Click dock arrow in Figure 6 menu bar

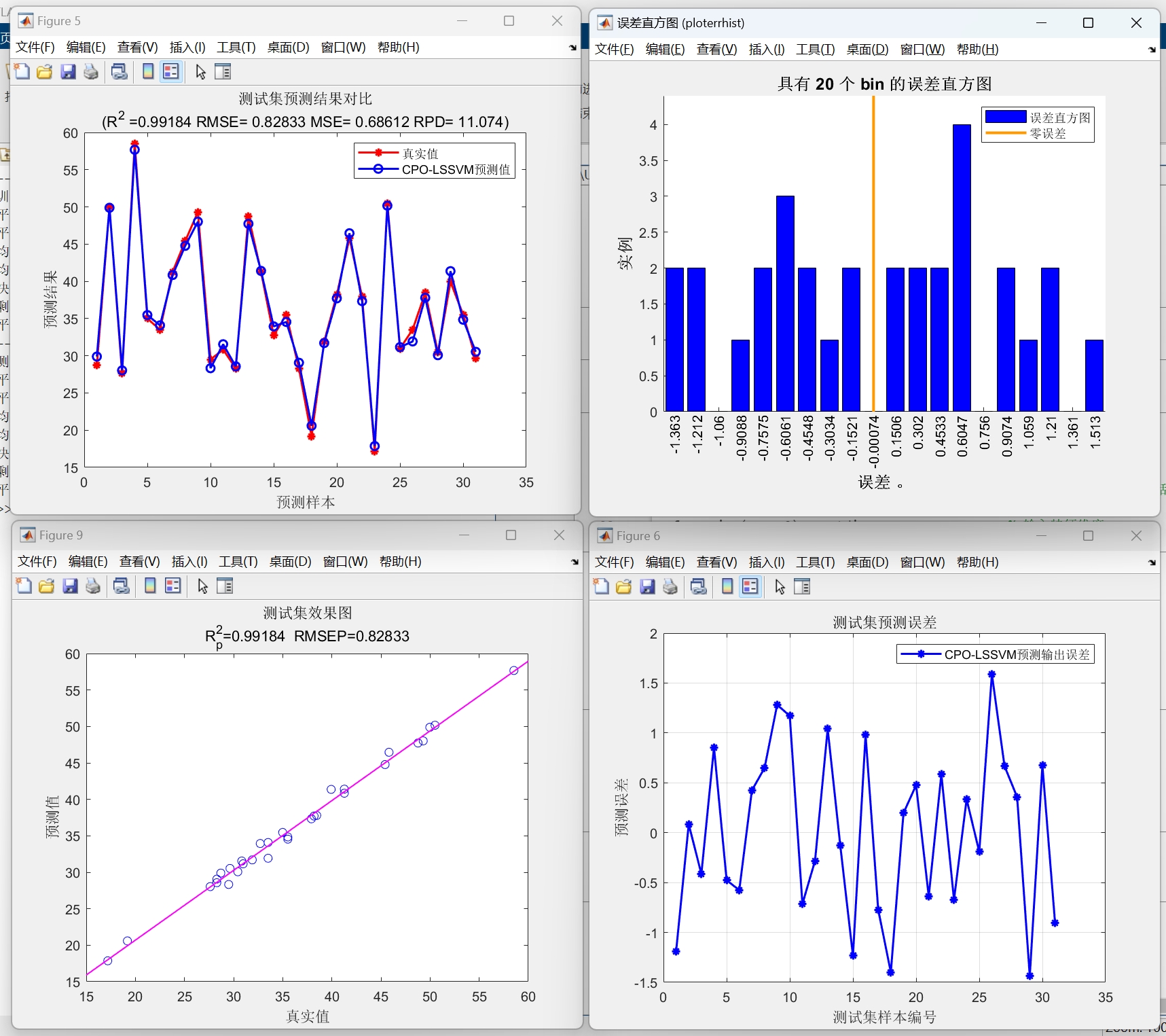1152,562
